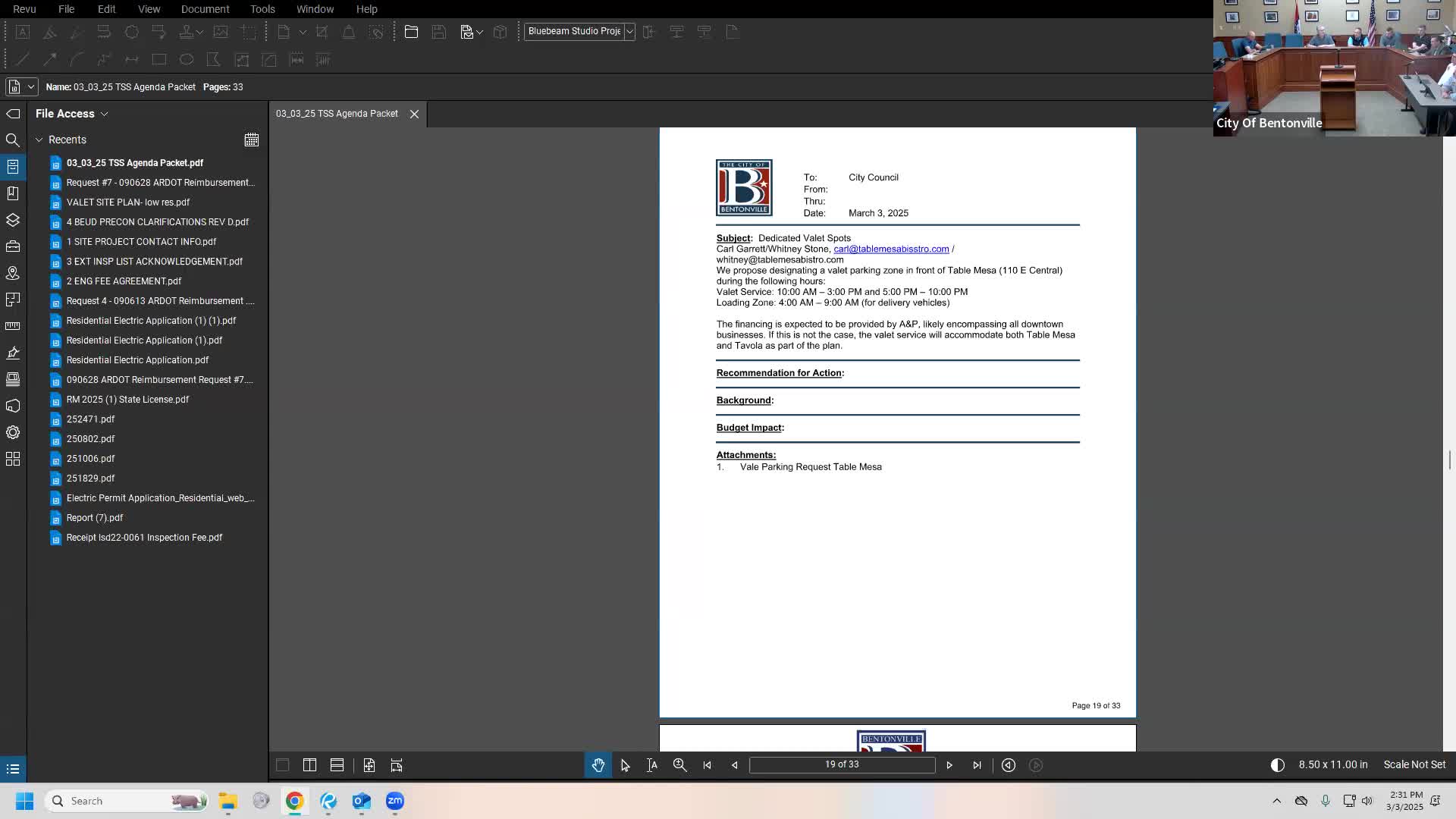
Task: Click the Open file folder icon
Action: click(x=412, y=32)
